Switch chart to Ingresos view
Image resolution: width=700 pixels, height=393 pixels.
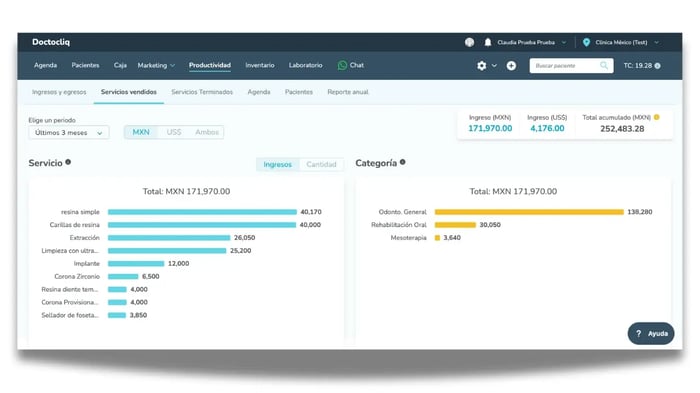[x=277, y=164]
